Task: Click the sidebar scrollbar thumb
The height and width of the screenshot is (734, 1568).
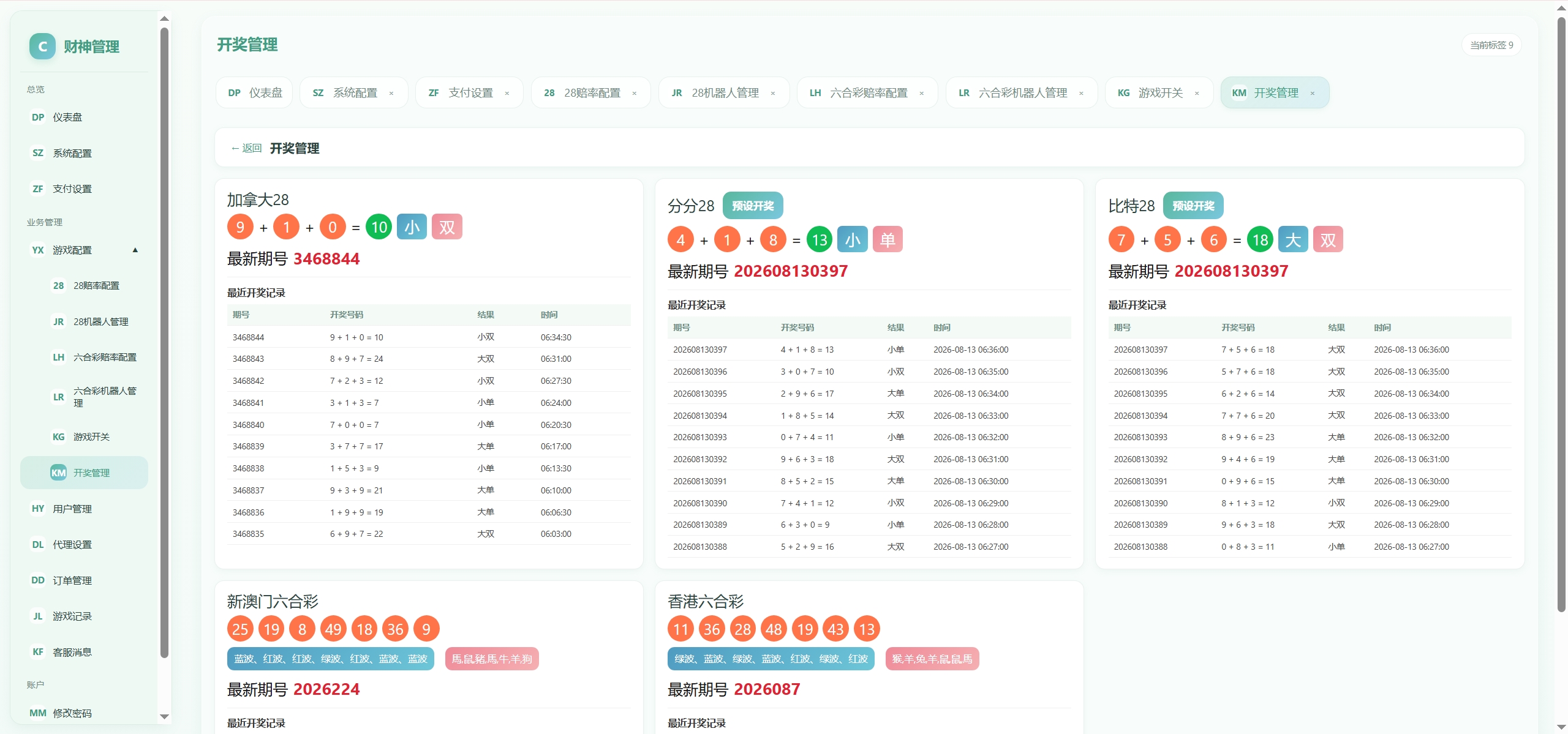Action: (164, 343)
